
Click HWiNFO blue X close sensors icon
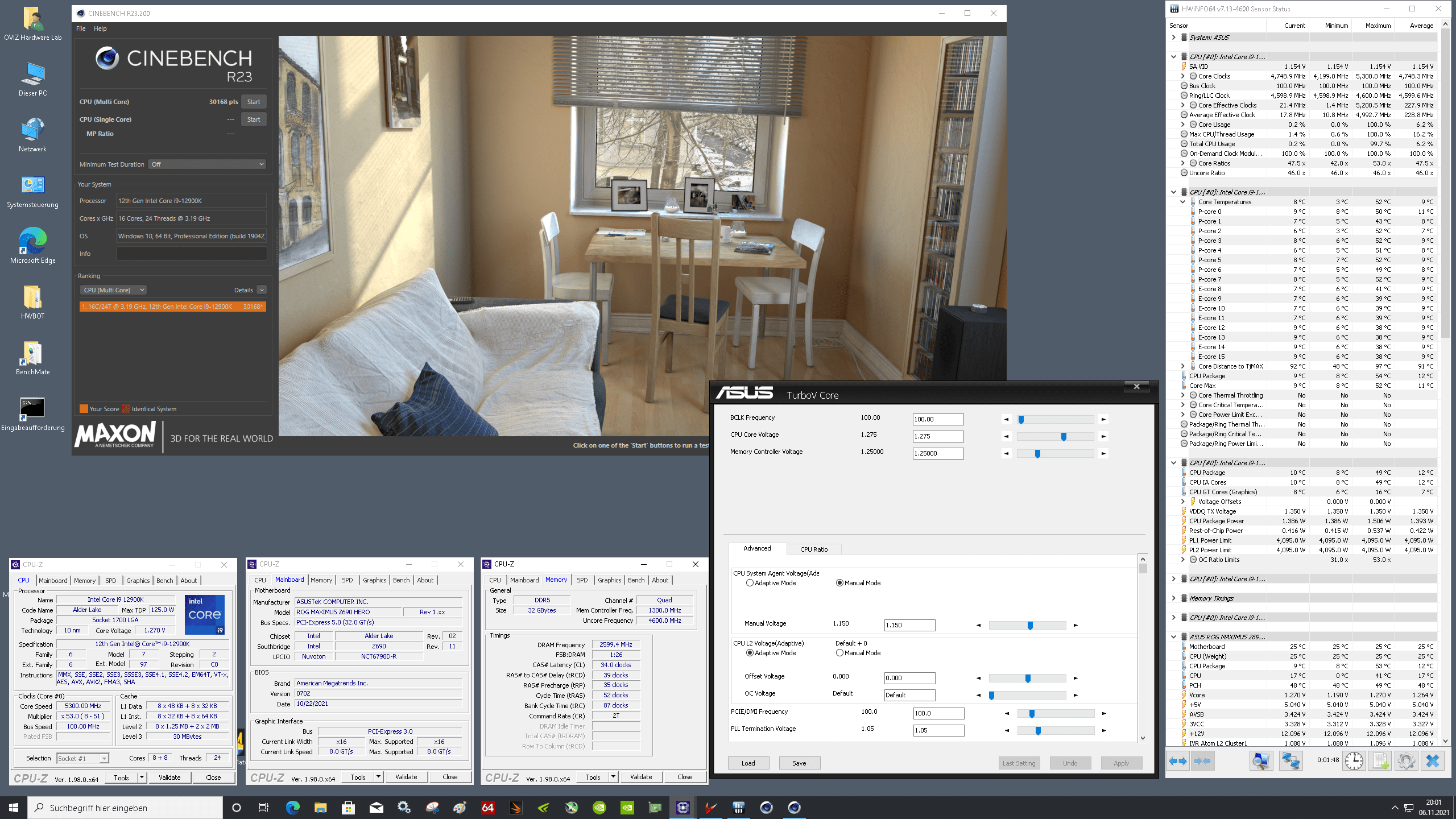tap(1432, 761)
